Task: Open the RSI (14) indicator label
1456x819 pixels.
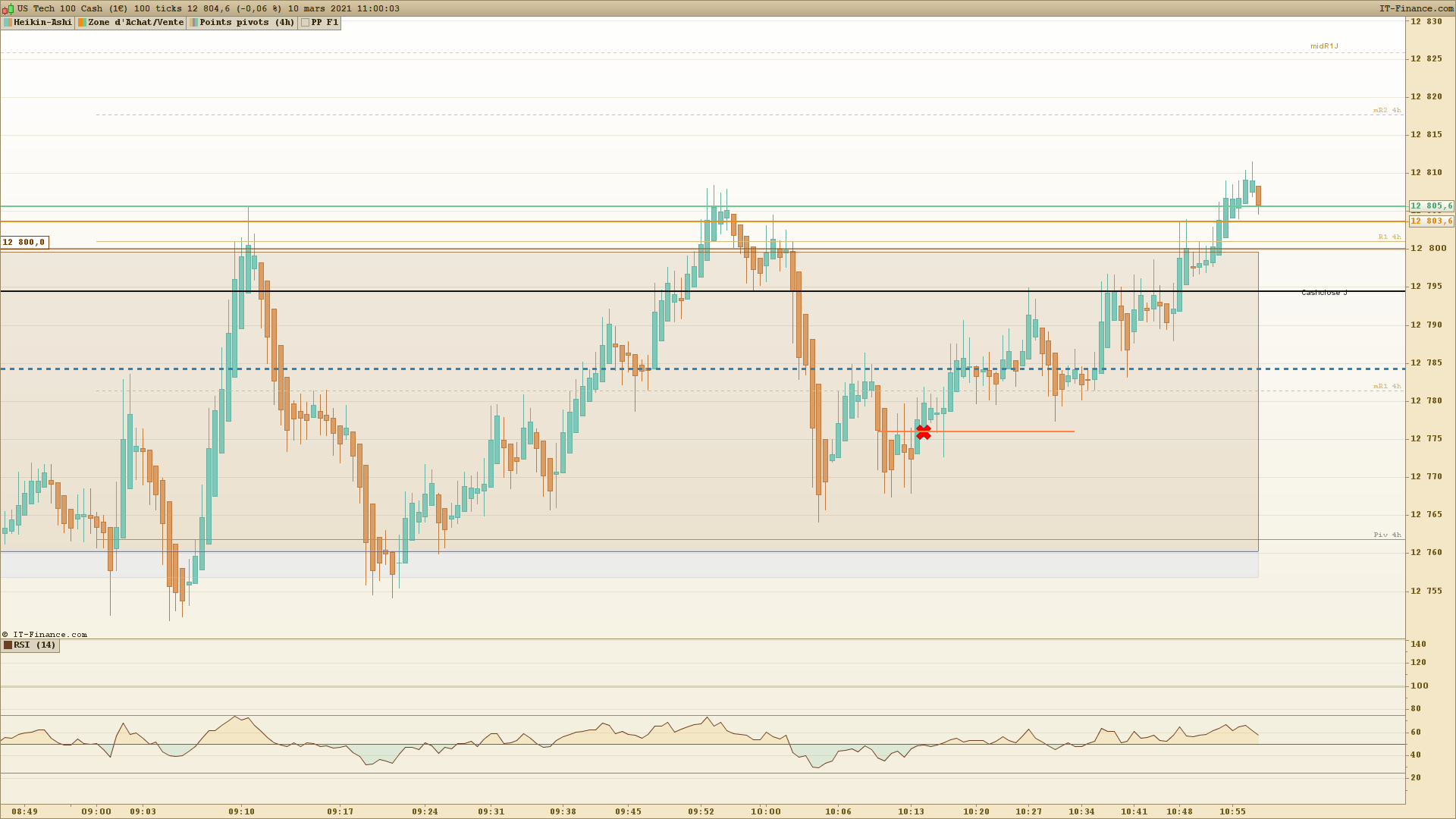Action: 35,645
